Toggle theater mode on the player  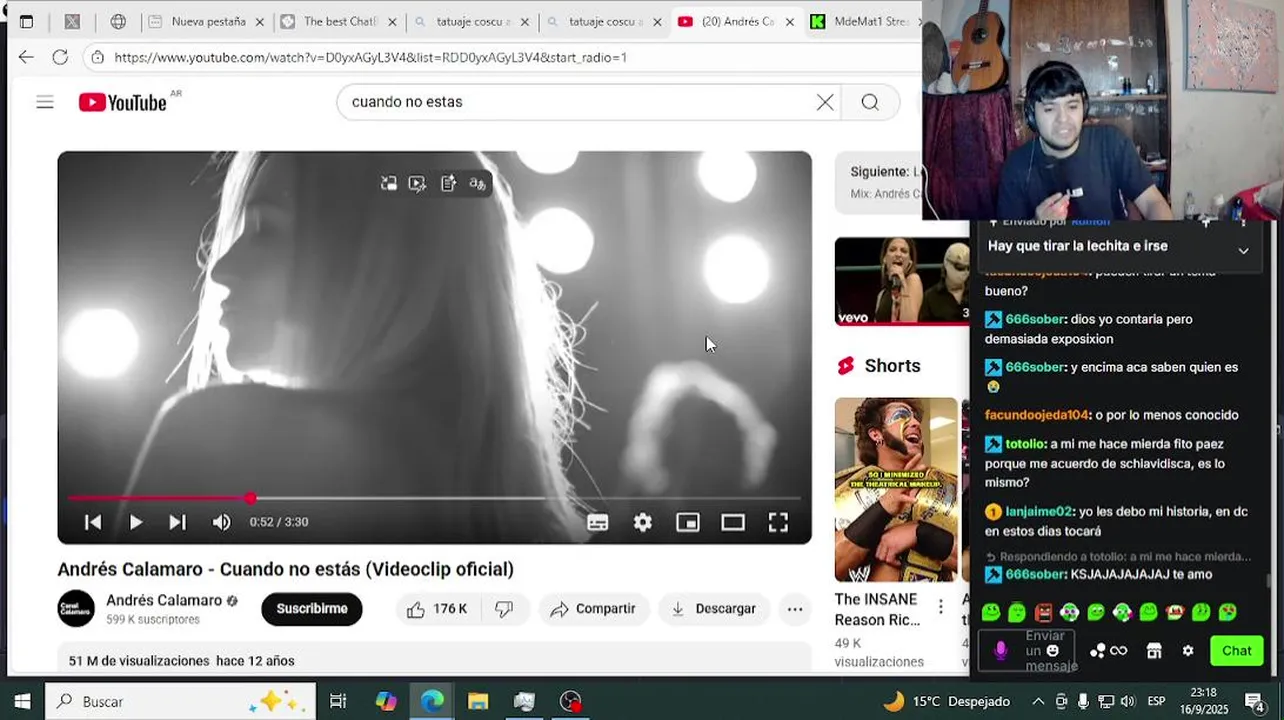(x=733, y=522)
